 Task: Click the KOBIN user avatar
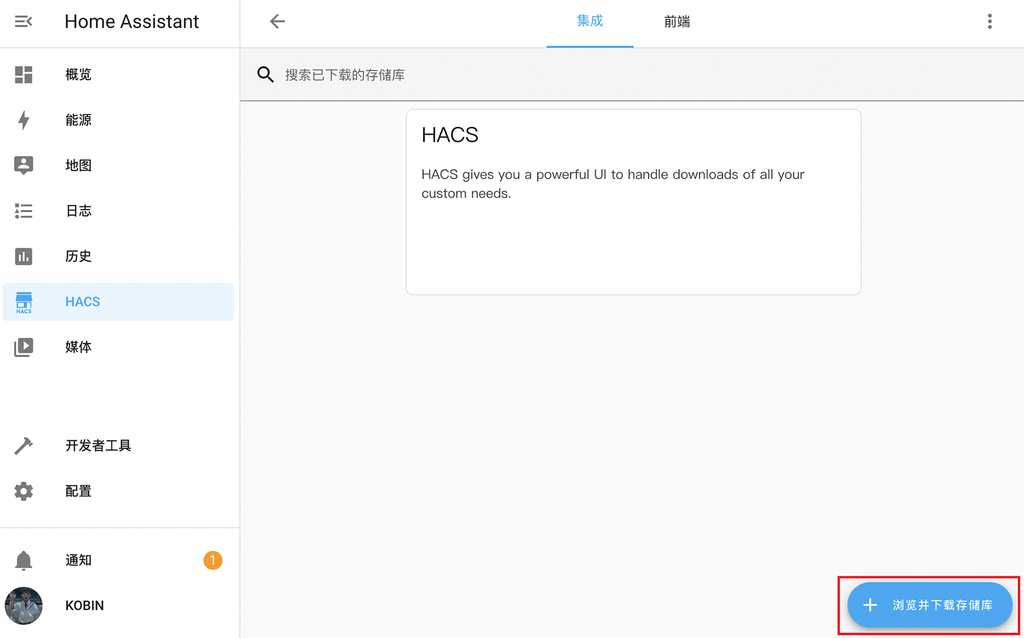pyautogui.click(x=23, y=606)
